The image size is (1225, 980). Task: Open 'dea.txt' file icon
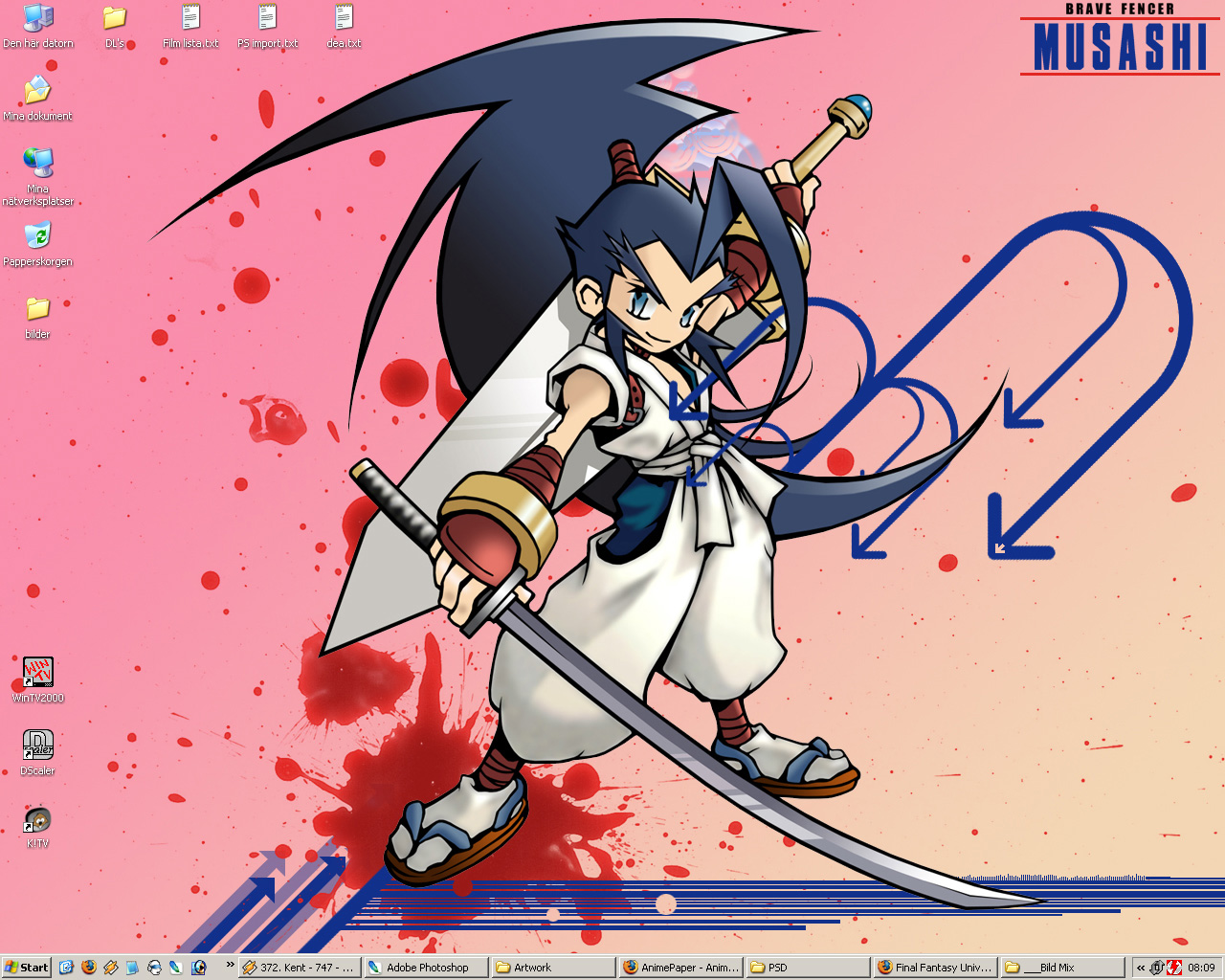pos(344,26)
